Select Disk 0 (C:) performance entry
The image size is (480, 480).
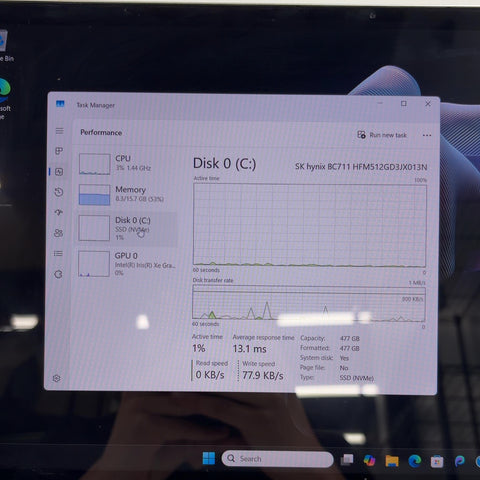(x=127, y=229)
